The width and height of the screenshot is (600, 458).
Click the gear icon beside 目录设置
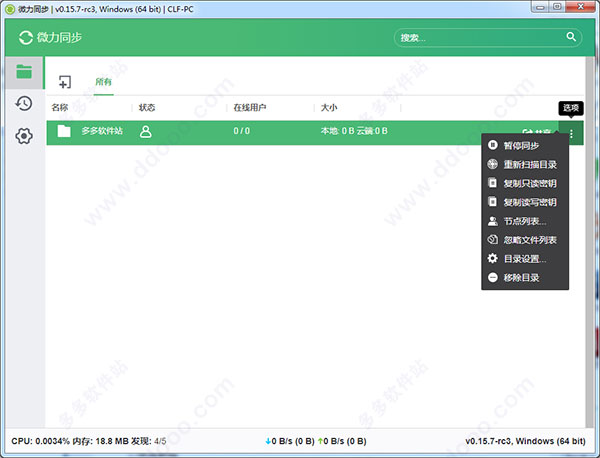click(492, 258)
